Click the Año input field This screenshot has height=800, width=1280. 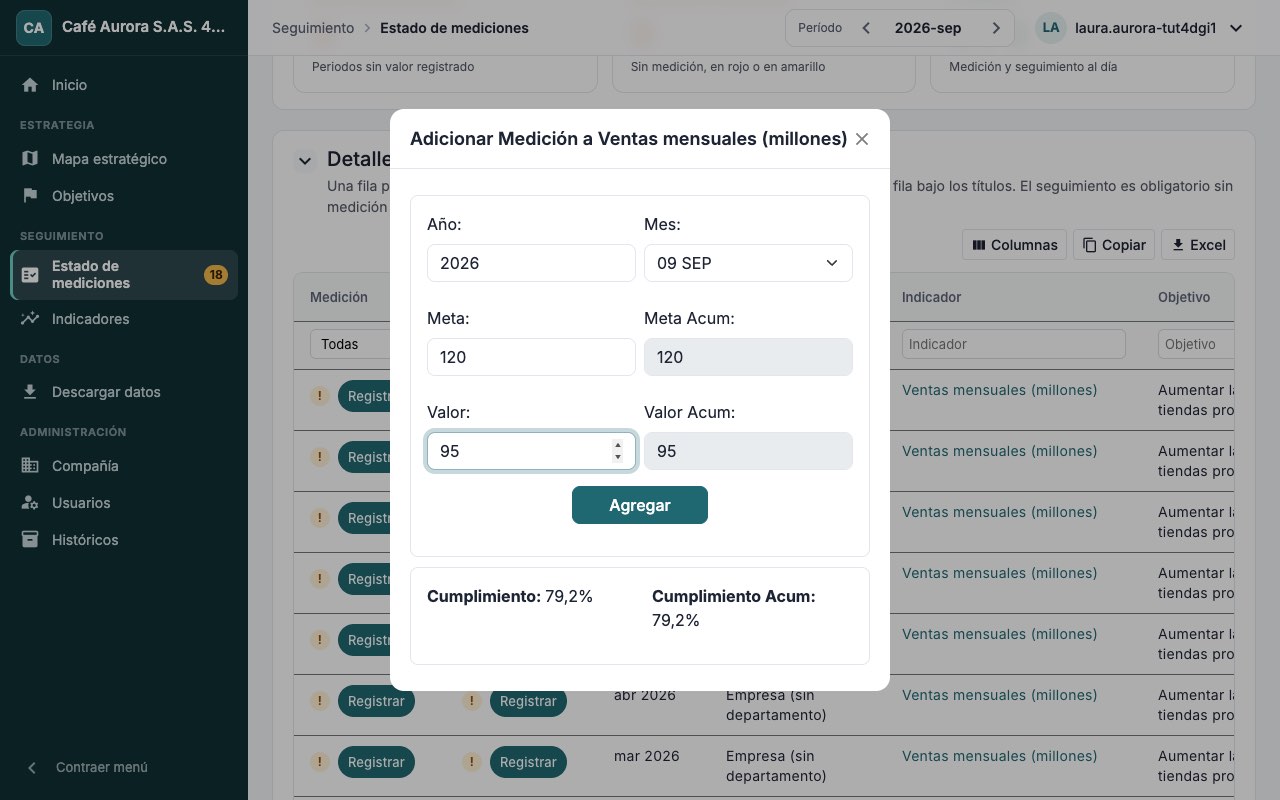(x=531, y=263)
